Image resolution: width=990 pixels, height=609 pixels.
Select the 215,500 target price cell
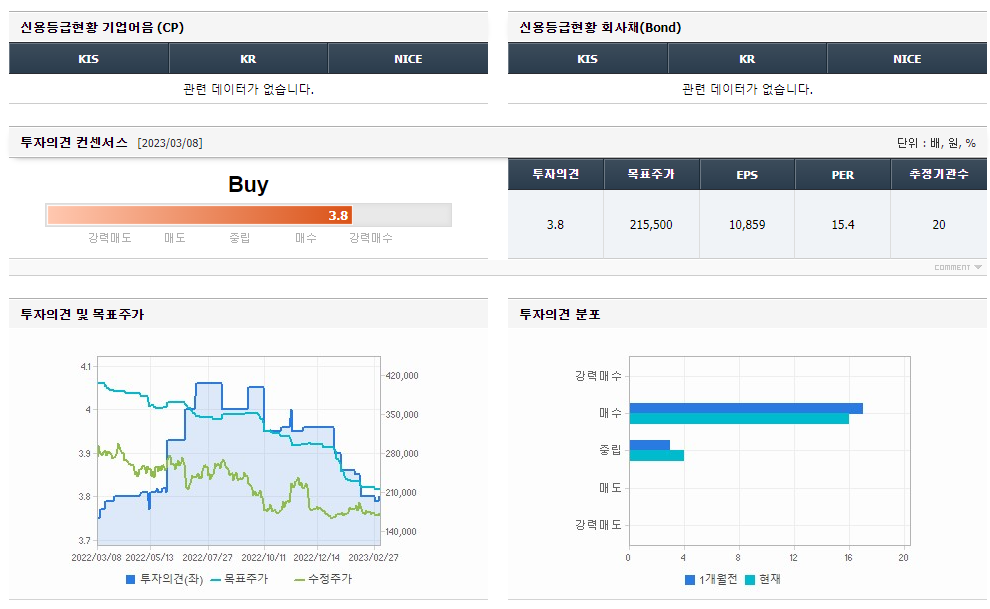652,225
